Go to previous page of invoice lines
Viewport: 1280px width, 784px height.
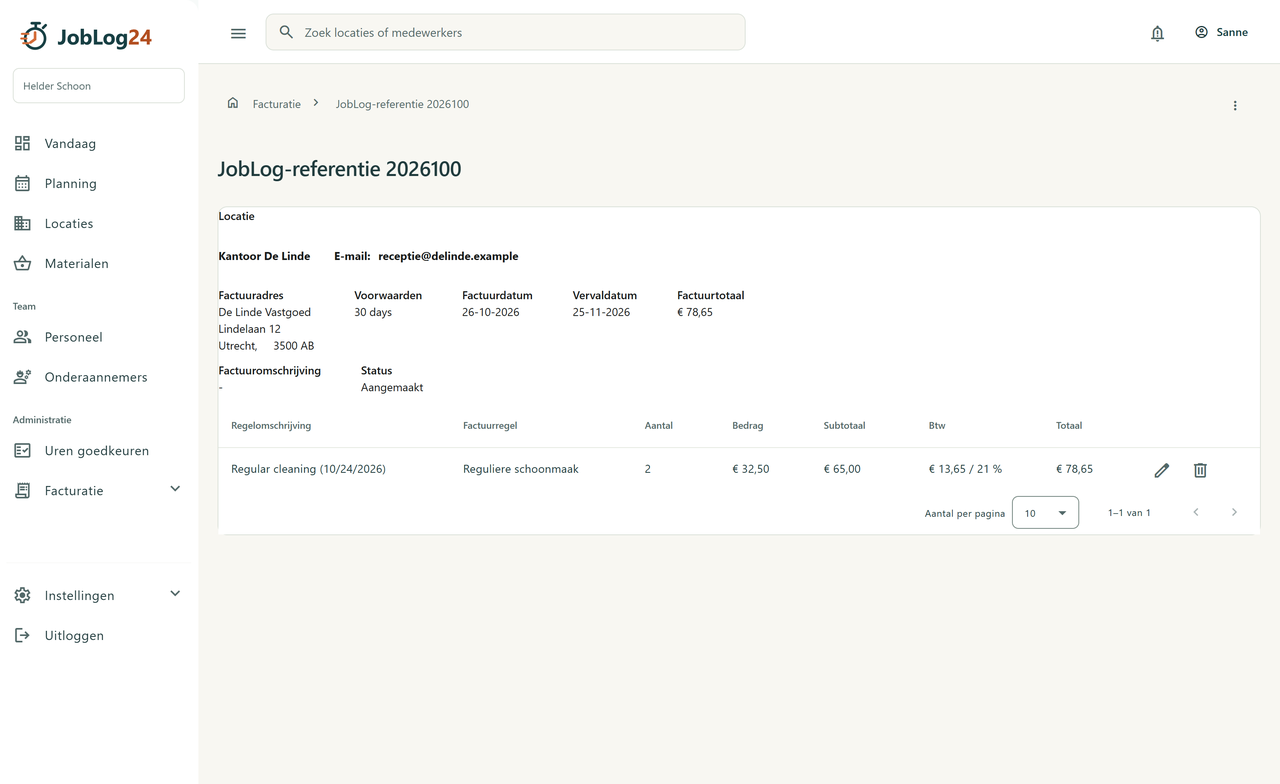(1196, 512)
